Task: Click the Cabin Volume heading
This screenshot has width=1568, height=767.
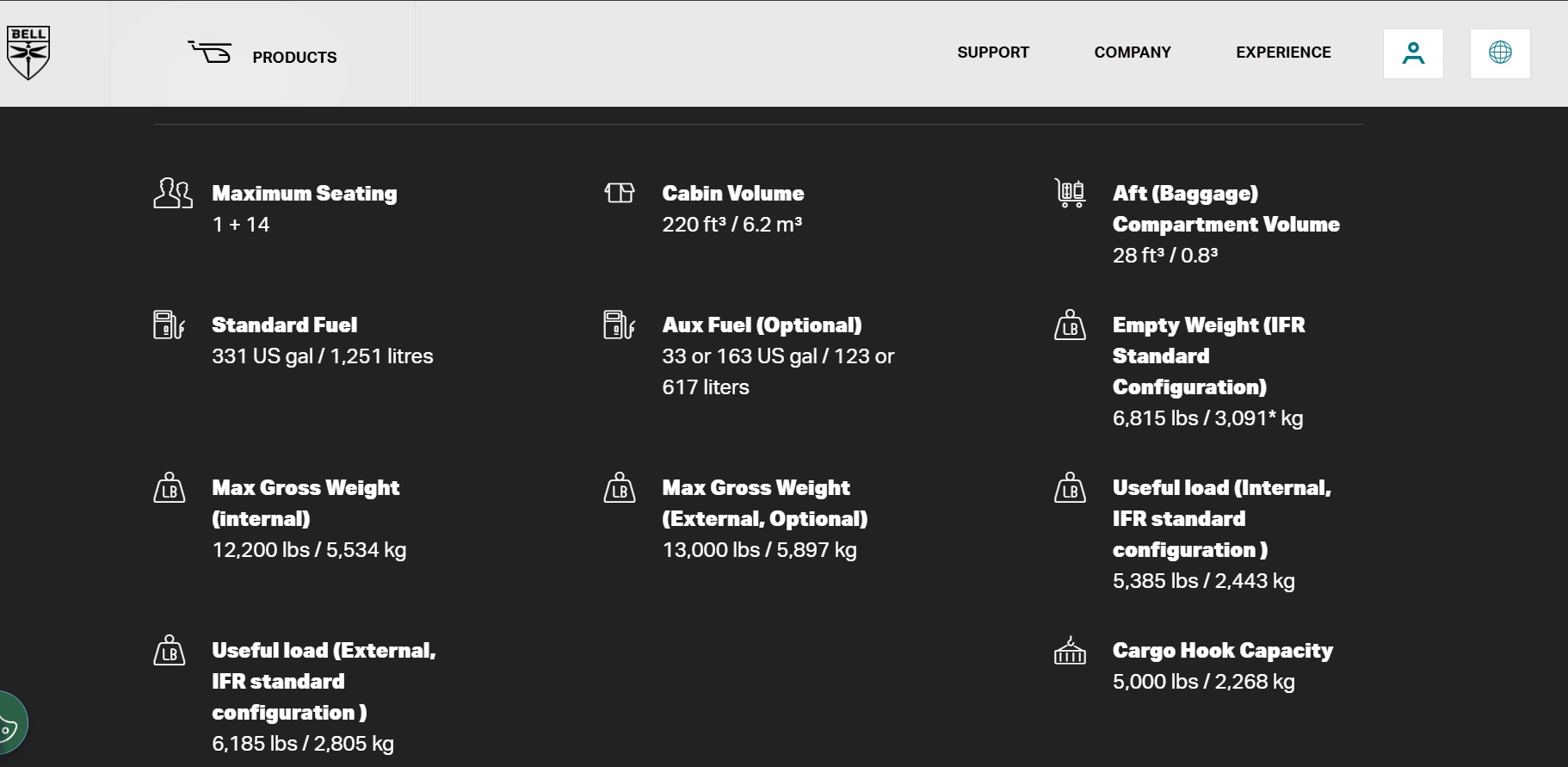Action: [733, 194]
